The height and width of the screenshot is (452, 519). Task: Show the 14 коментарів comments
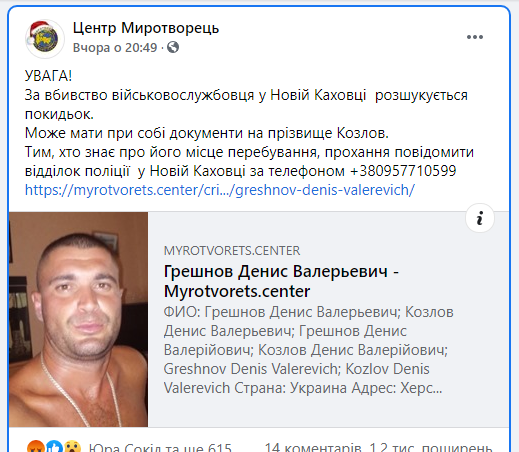coord(313,447)
